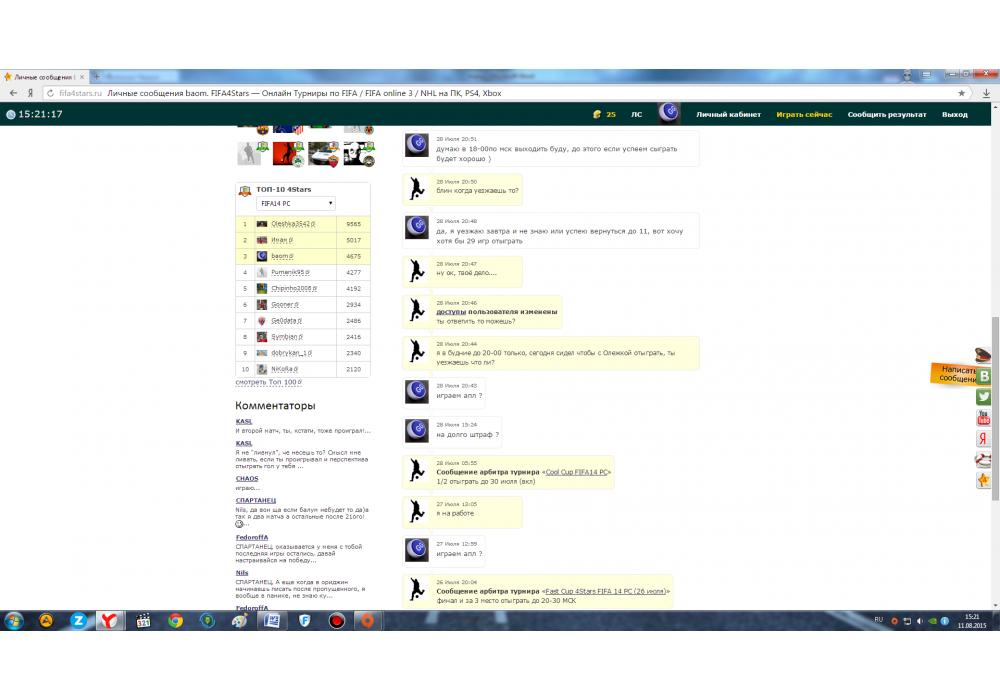Open the Fumenik95 player profile
Viewport: 1000px width, 700px height.
click(x=290, y=272)
